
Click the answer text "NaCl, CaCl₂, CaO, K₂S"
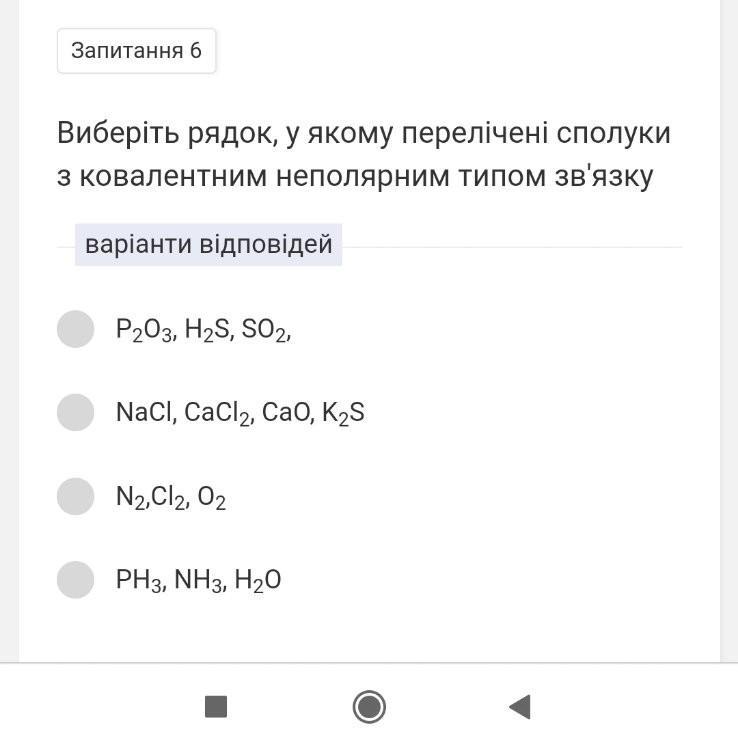pos(240,413)
